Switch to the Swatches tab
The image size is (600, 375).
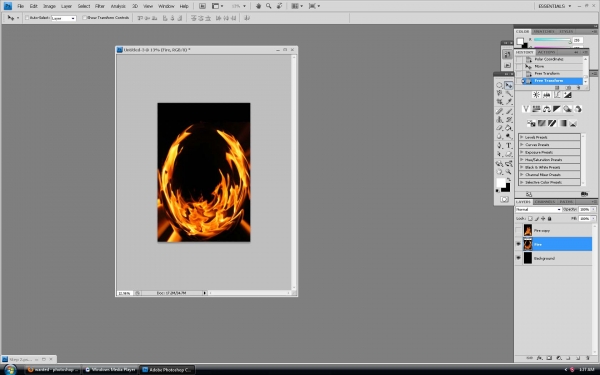click(544, 31)
